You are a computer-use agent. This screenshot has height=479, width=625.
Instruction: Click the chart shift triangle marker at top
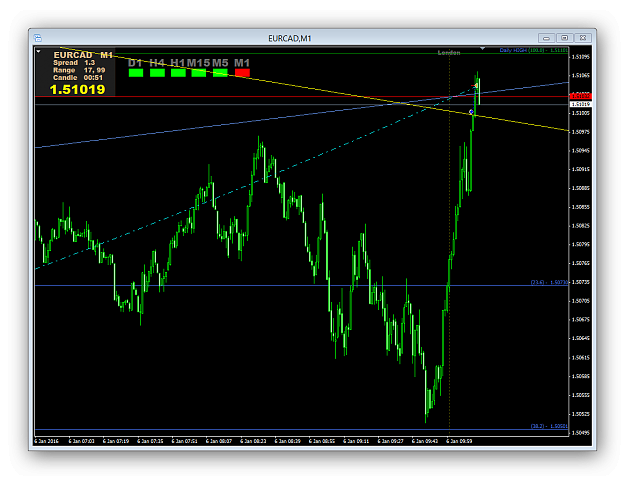click(482, 49)
